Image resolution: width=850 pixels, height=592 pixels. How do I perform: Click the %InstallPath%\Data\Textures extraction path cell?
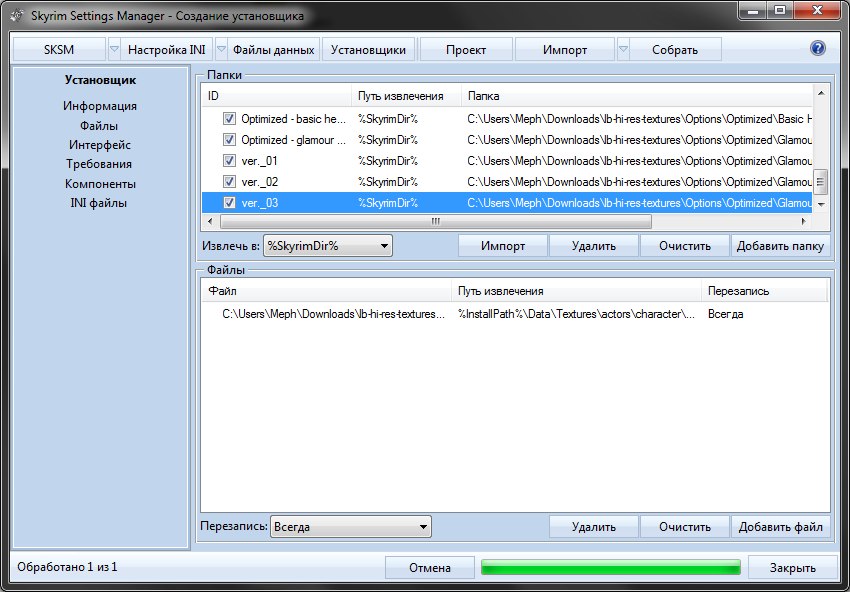point(577,314)
